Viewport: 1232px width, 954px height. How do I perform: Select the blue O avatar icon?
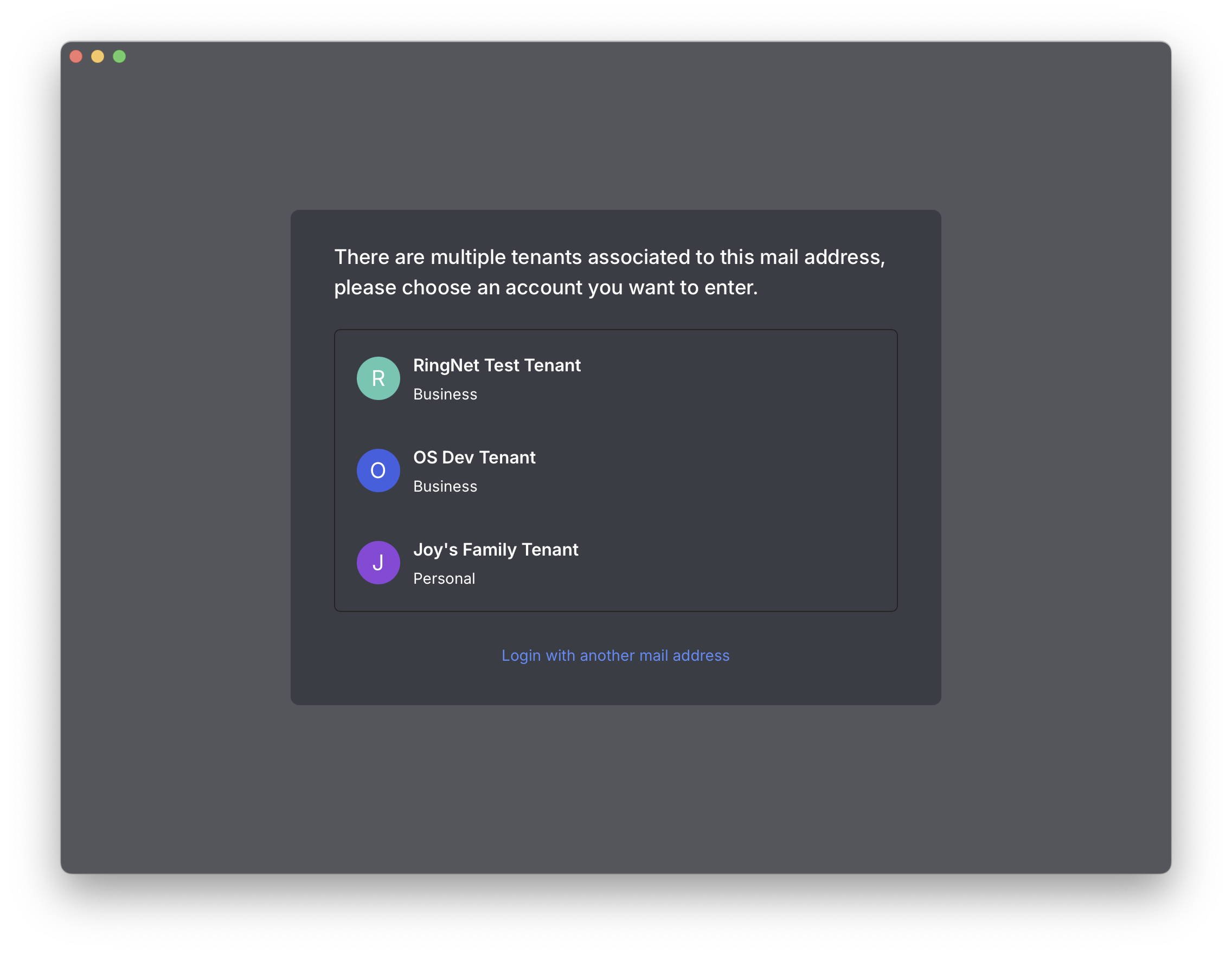[x=378, y=470]
